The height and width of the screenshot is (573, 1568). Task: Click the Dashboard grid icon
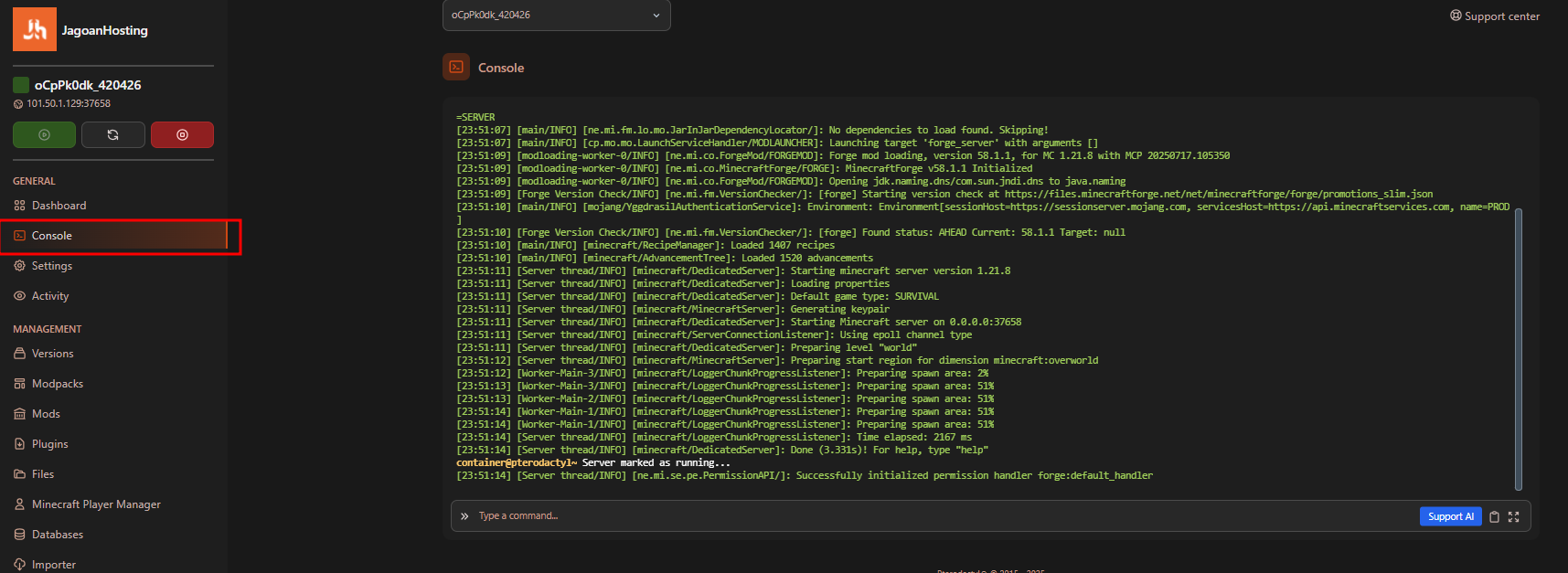click(19, 206)
